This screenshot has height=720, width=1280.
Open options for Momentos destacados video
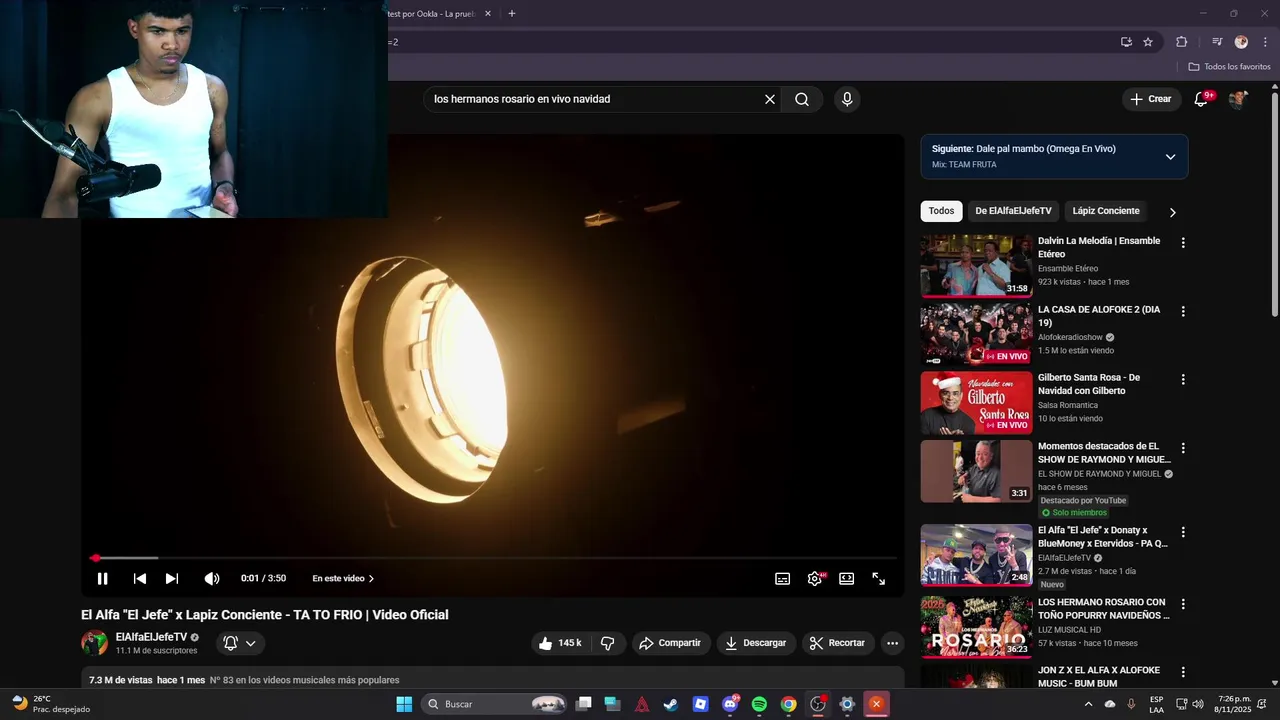coord(1183,448)
